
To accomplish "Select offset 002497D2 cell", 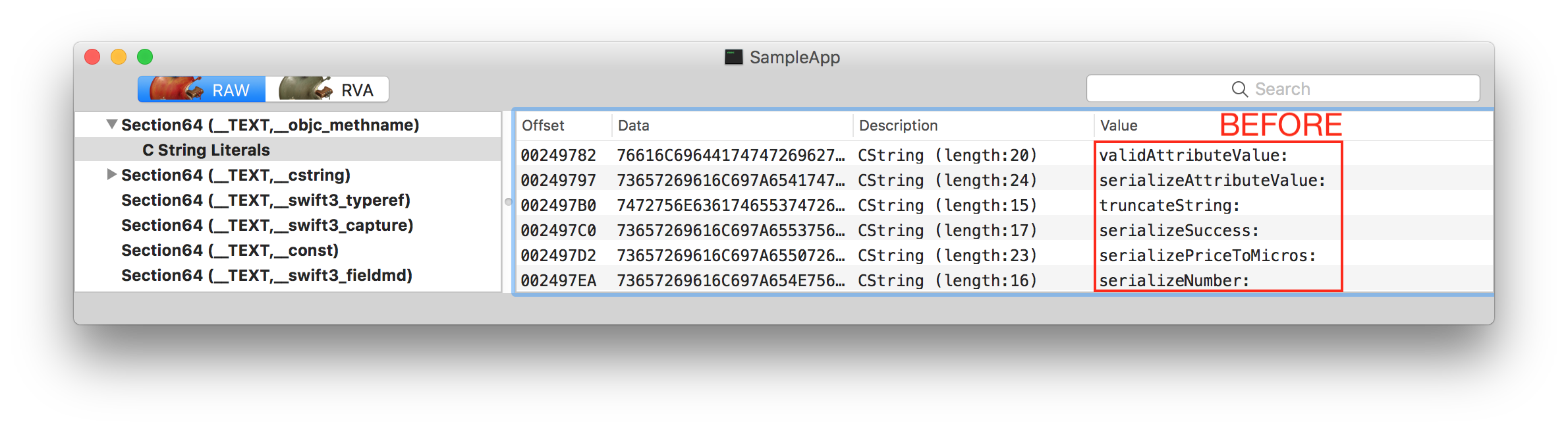I will [x=558, y=255].
